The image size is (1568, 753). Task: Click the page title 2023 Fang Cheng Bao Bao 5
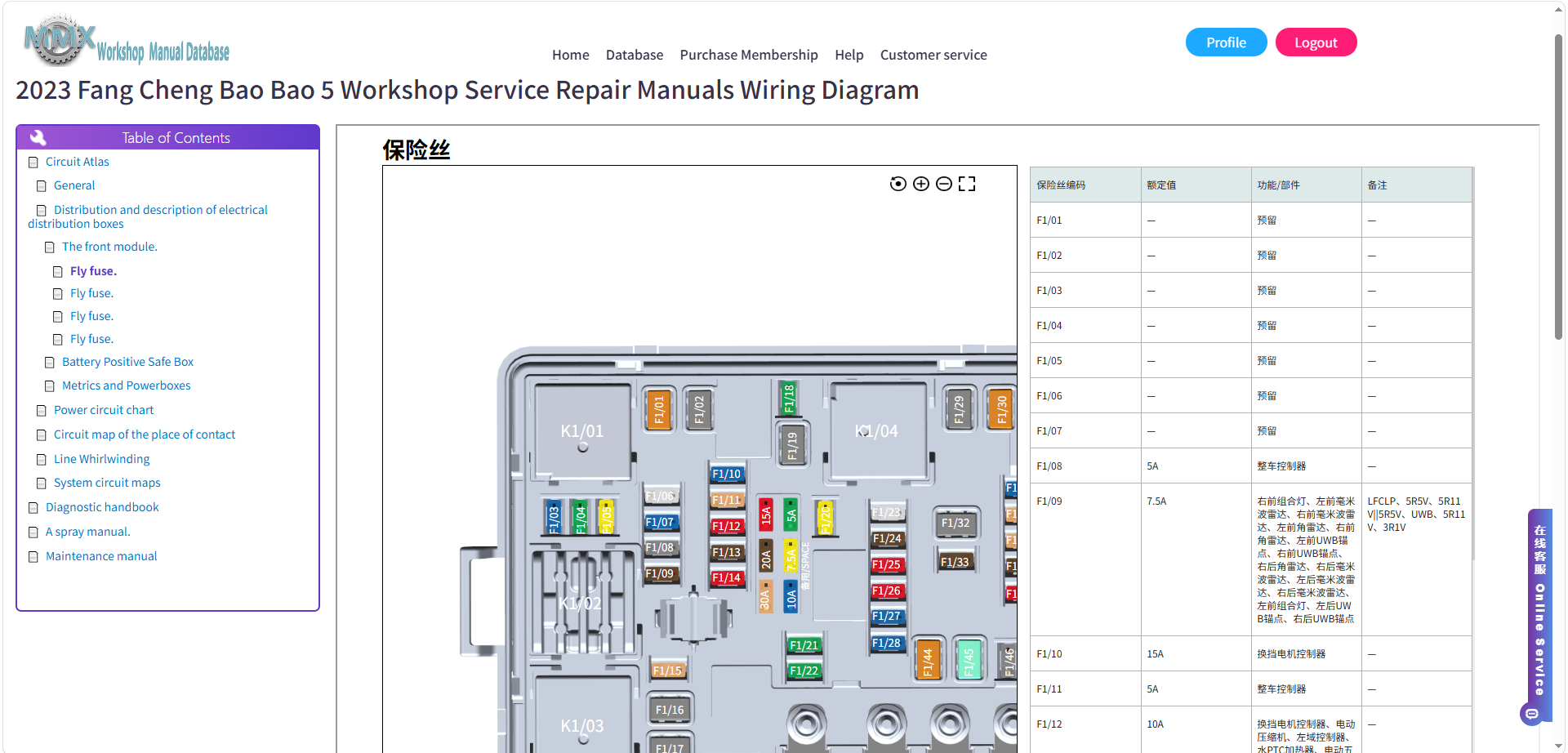(467, 90)
